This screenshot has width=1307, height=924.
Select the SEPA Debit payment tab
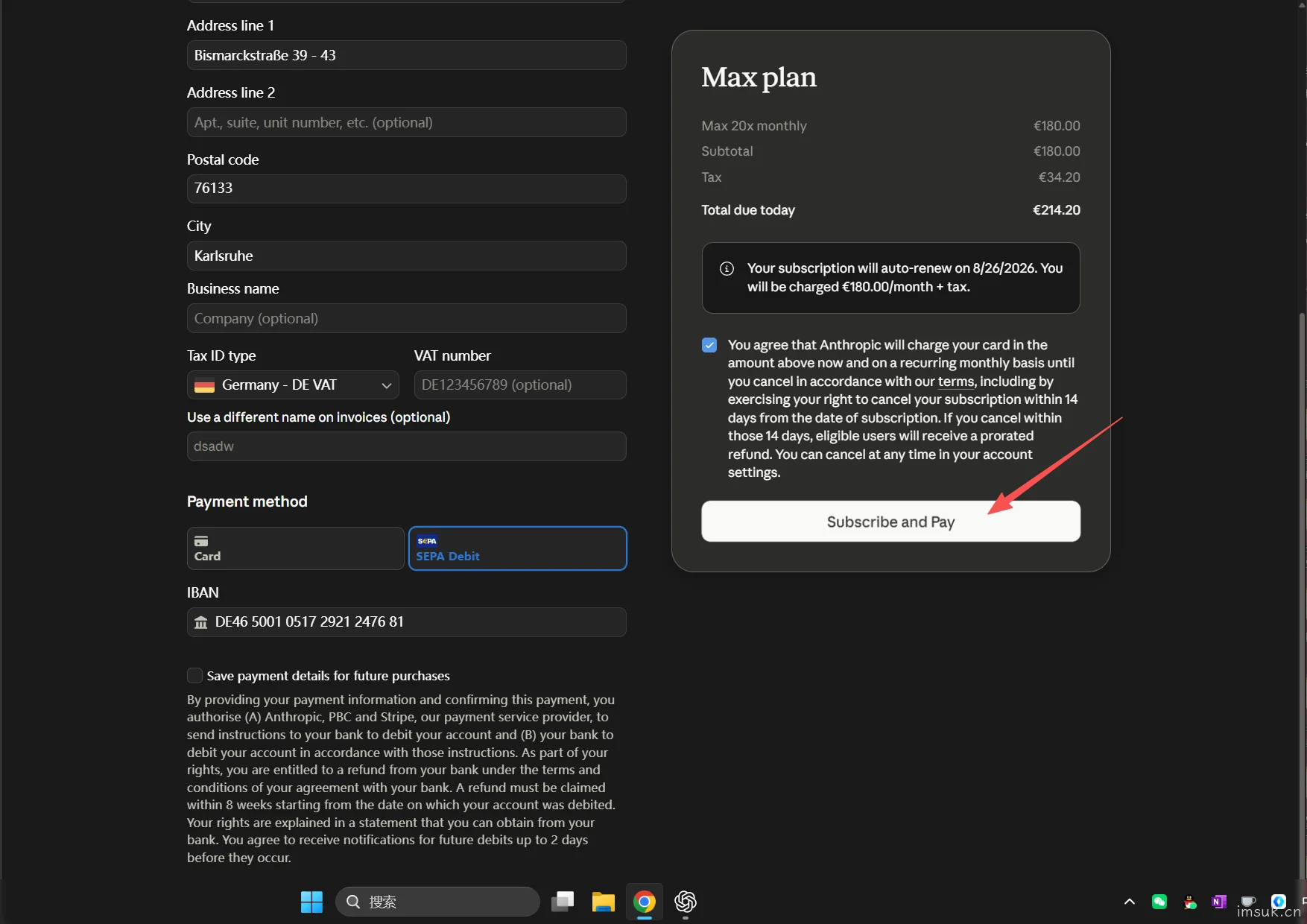point(518,548)
